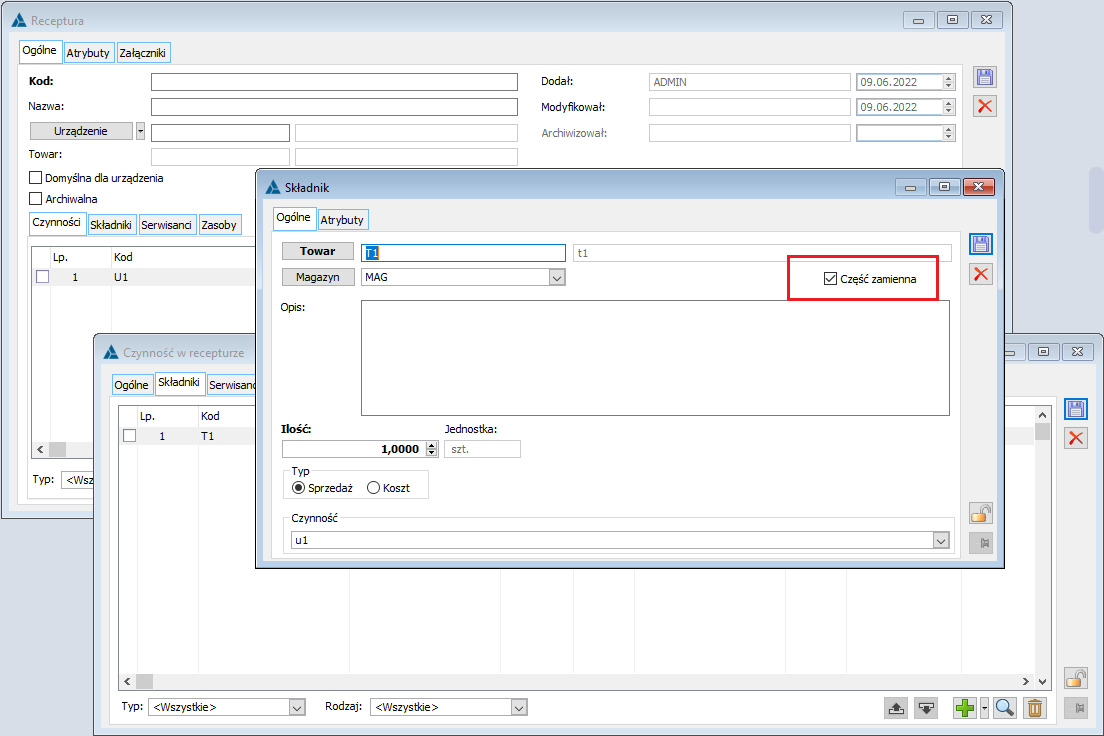The height and width of the screenshot is (736, 1104).
Task: Tick the Archiwalna checkbox
Action: click(37, 199)
